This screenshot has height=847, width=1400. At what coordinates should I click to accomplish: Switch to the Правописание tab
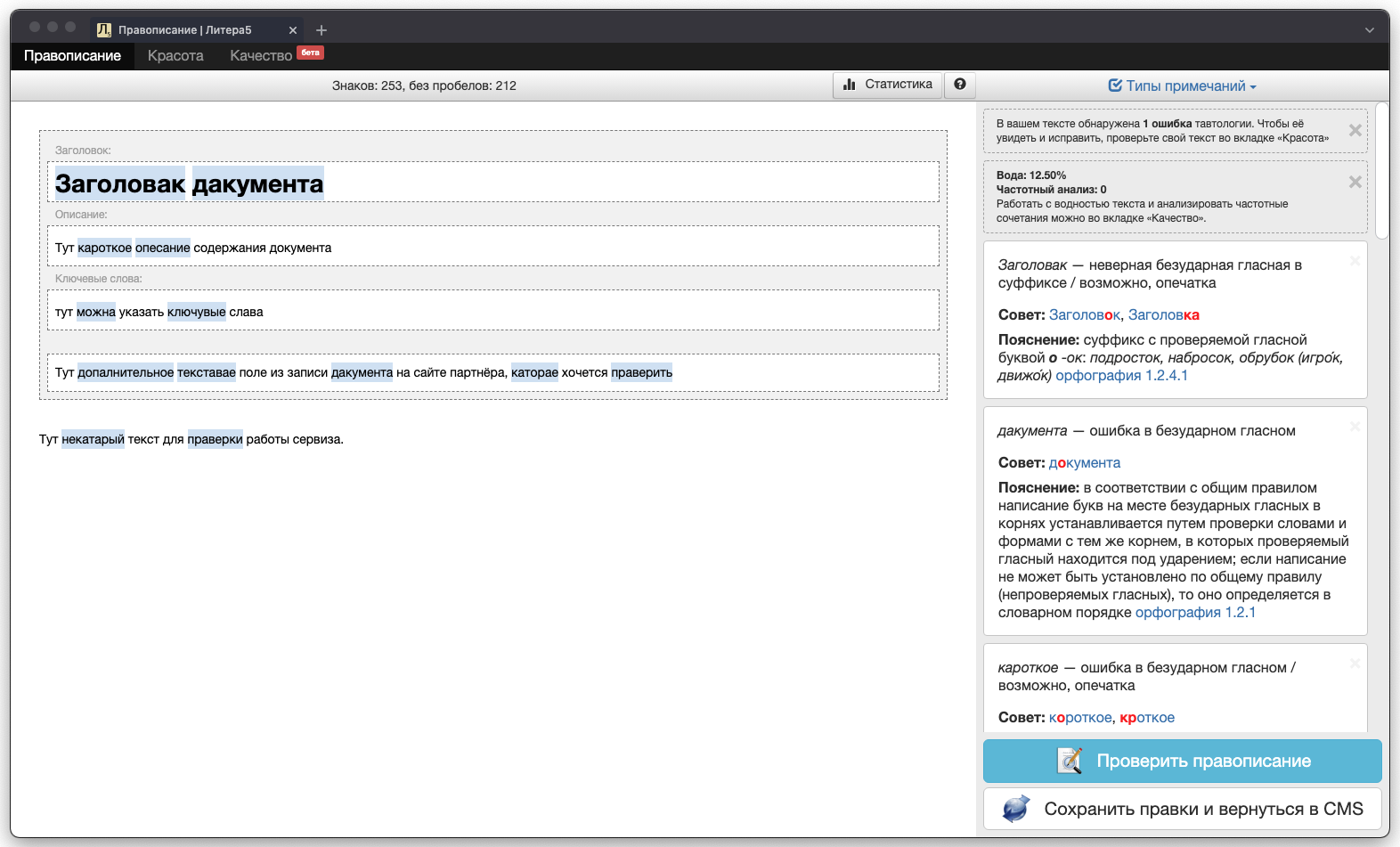click(x=72, y=55)
